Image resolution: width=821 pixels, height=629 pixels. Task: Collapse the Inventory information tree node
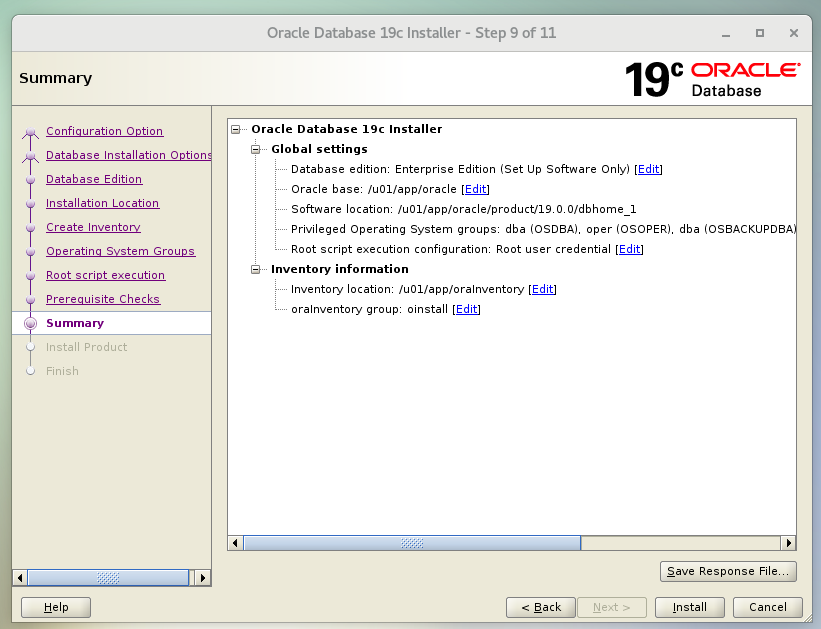click(x=256, y=269)
